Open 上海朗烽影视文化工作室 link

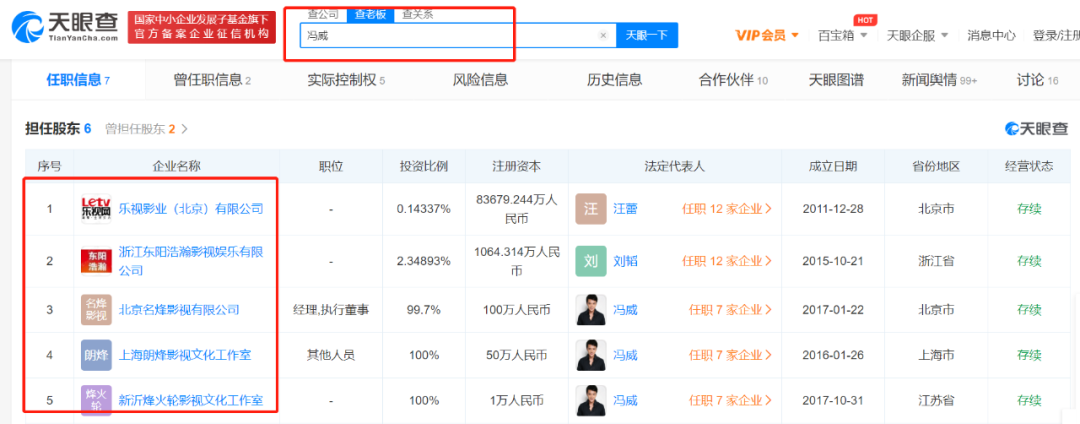(x=185, y=355)
